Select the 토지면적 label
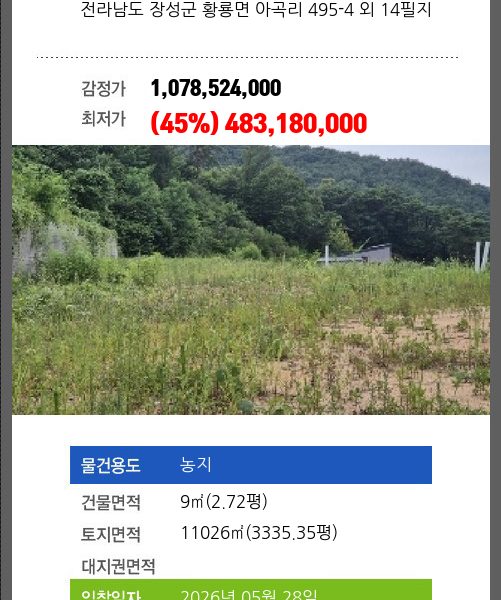The height and width of the screenshot is (600, 501). pyautogui.click(x=111, y=534)
